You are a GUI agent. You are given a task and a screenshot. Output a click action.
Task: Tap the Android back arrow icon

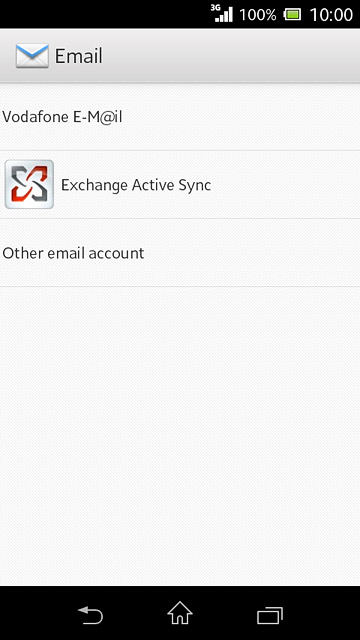(90, 615)
